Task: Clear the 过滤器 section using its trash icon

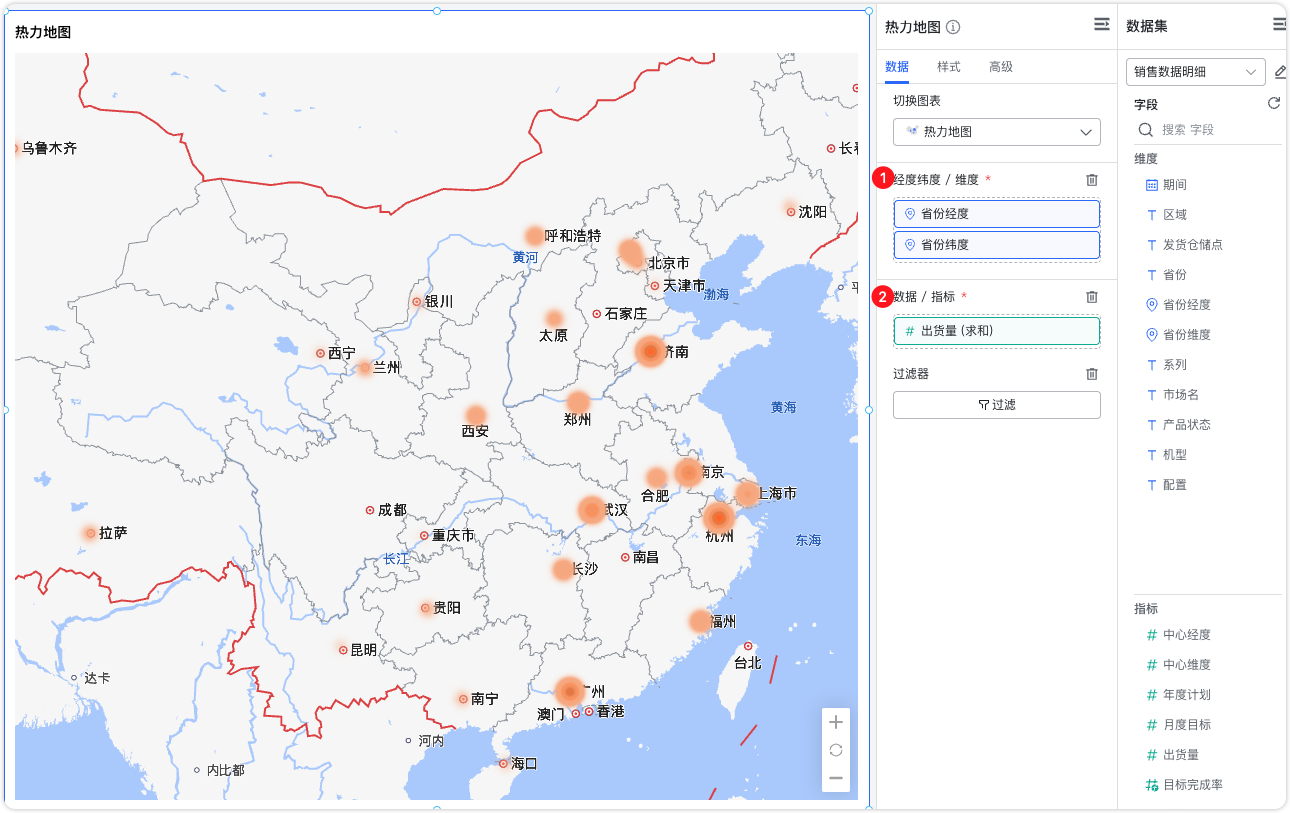Action: (x=1091, y=373)
